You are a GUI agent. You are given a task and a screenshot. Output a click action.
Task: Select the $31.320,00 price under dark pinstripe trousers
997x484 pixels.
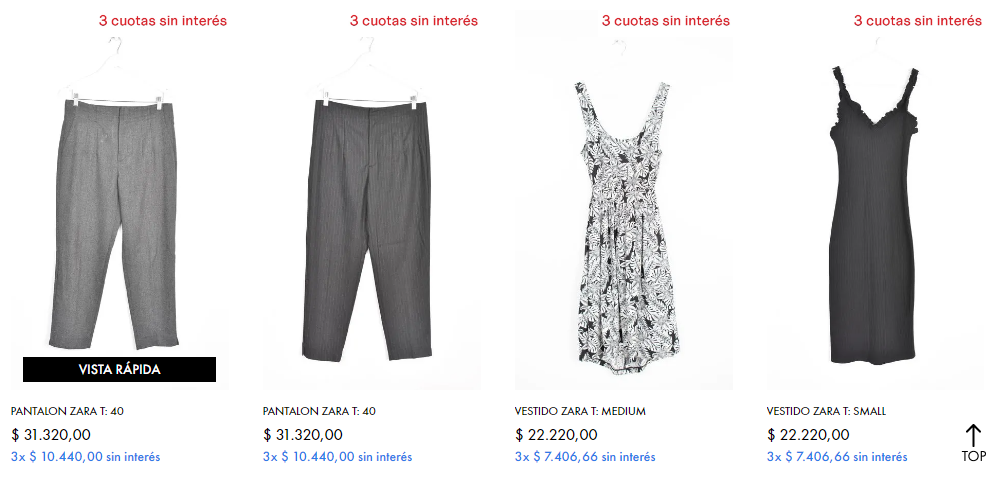tap(303, 435)
